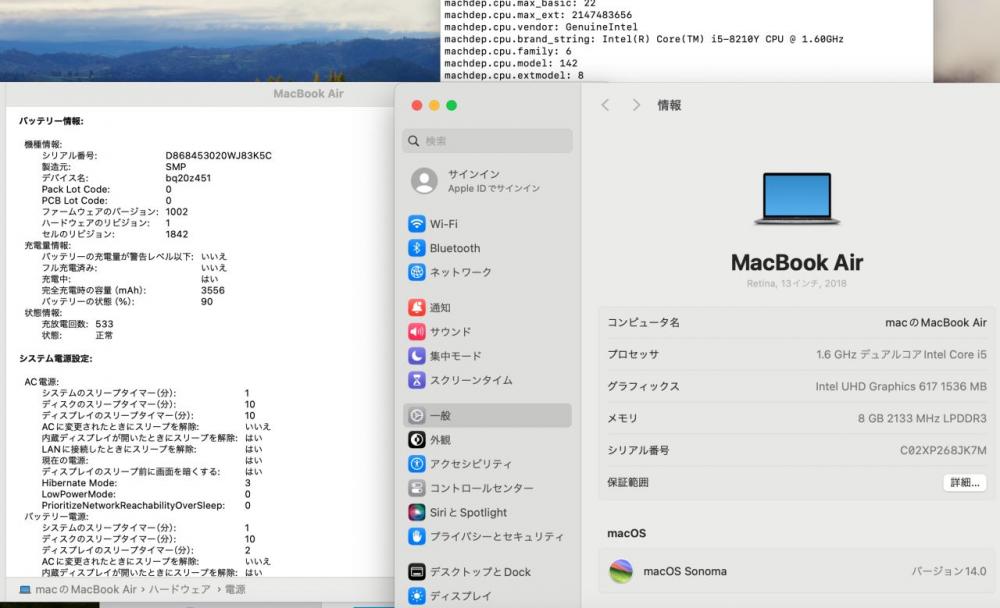The image size is (1000, 608).
Task: Click バージョン14.0 text
Action: pyautogui.click(x=948, y=571)
